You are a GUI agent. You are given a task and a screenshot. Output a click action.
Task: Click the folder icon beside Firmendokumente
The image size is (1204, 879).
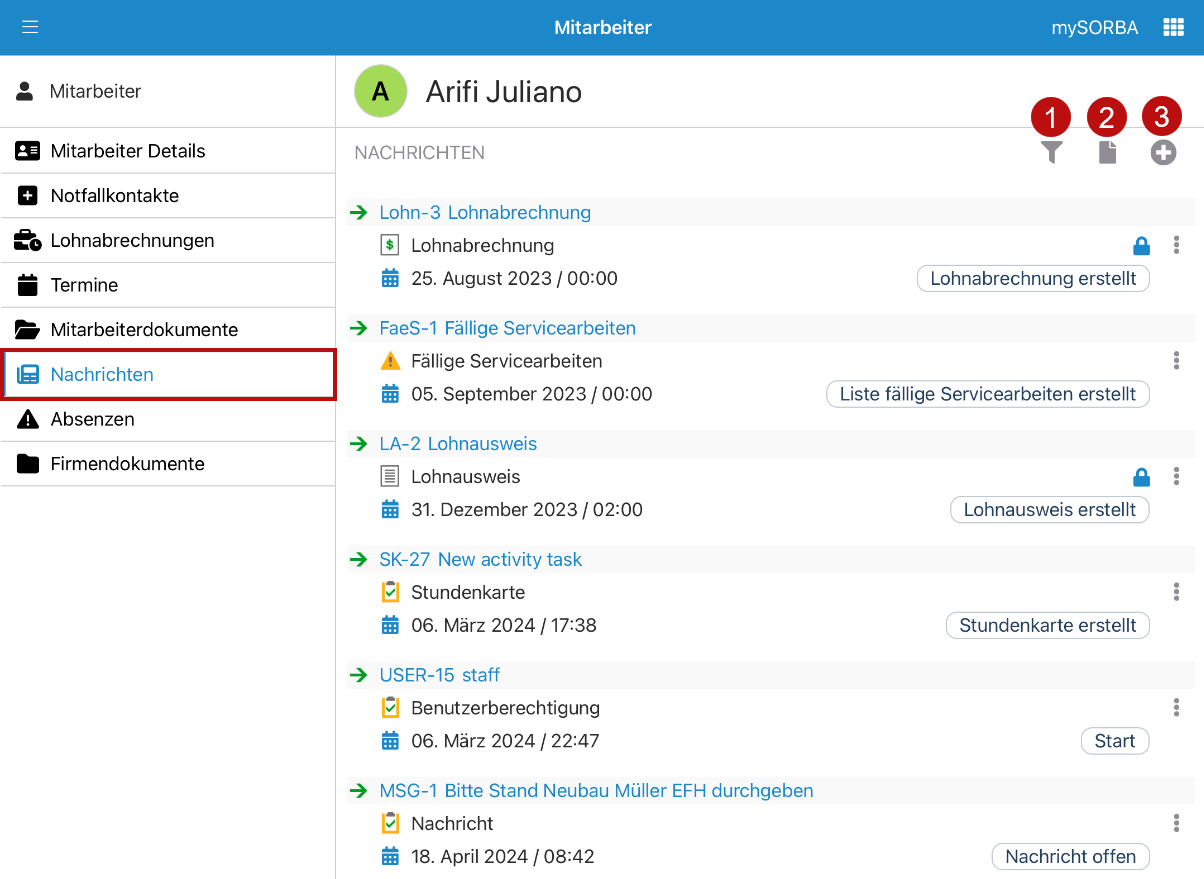[x=28, y=464]
